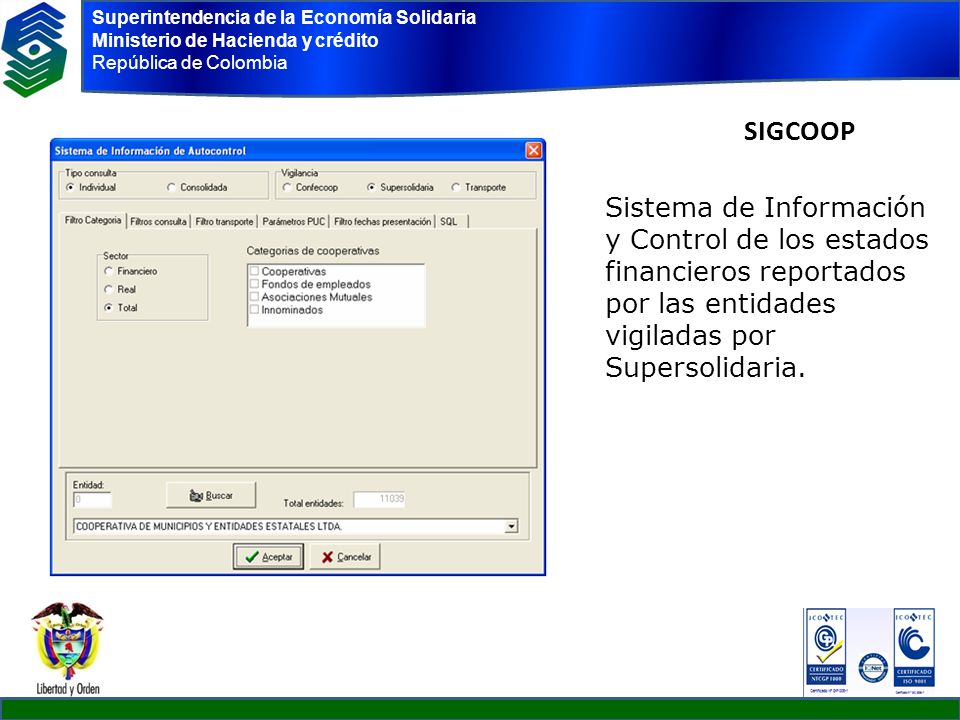Open the entity name dropdown arrow

511,527
